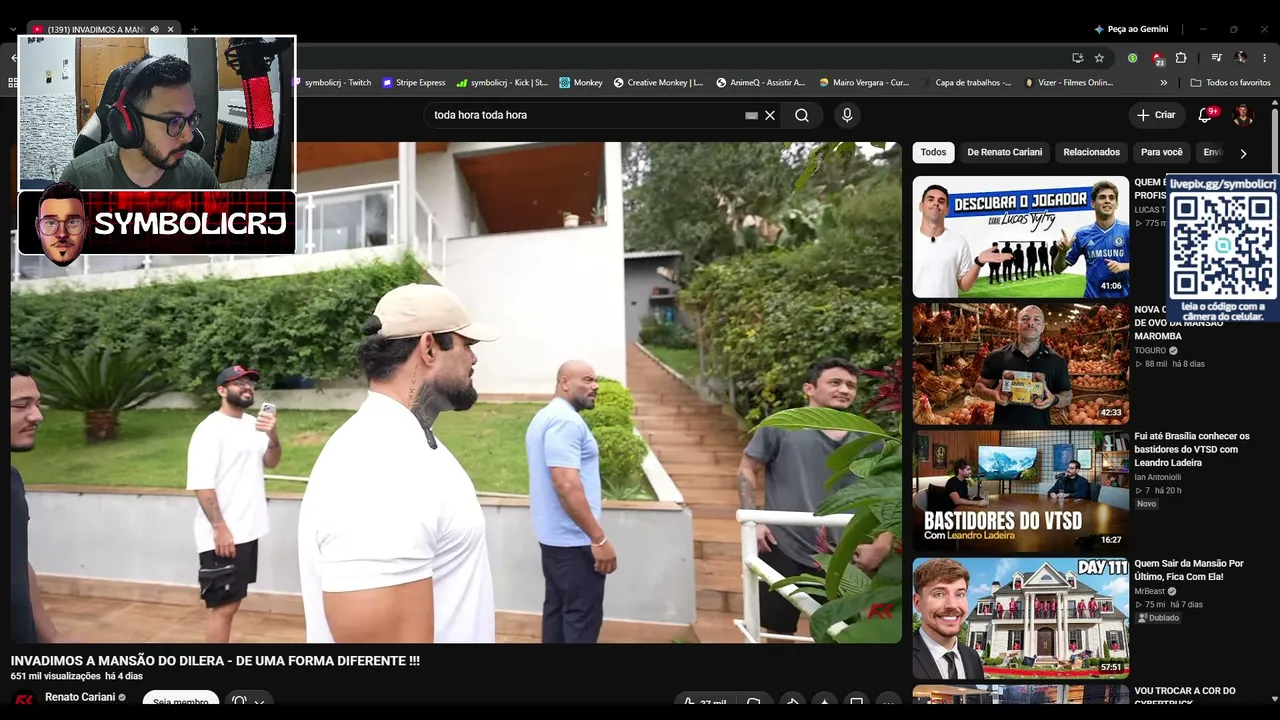This screenshot has width=1280, height=720.
Task: Open the Chrome profile avatar in toolbar
Action: (x=1241, y=58)
